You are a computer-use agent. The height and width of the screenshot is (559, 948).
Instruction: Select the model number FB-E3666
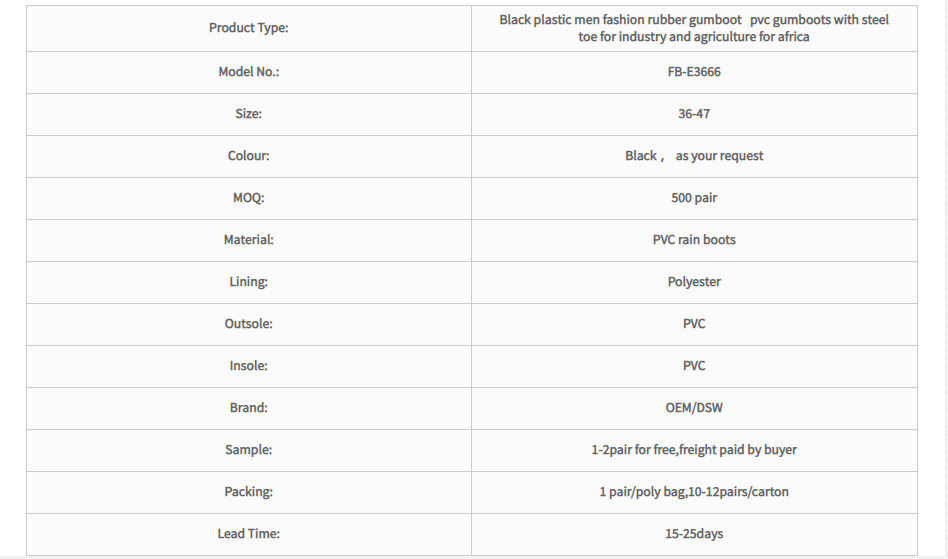[694, 72]
